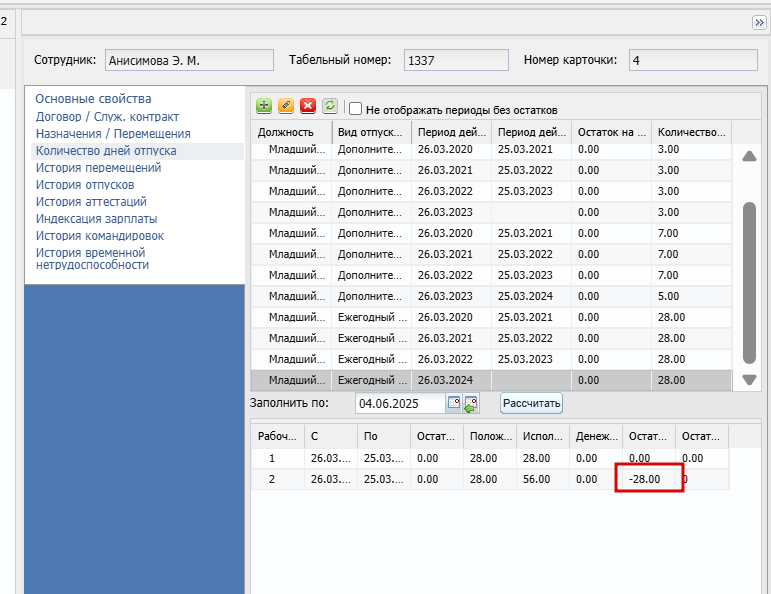Open the calendar picker next to 04.06.2025

tap(453, 403)
